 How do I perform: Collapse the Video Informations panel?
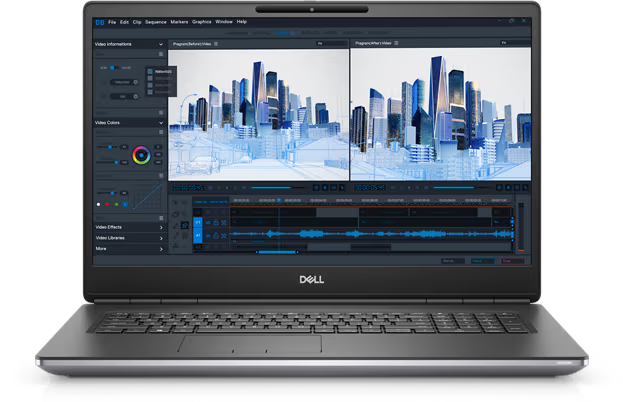(x=161, y=44)
